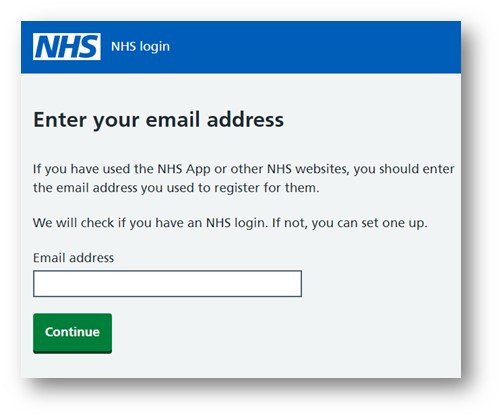This screenshot has height=420, width=503.
Task: Click the Enter your email address heading
Action: tap(158, 120)
